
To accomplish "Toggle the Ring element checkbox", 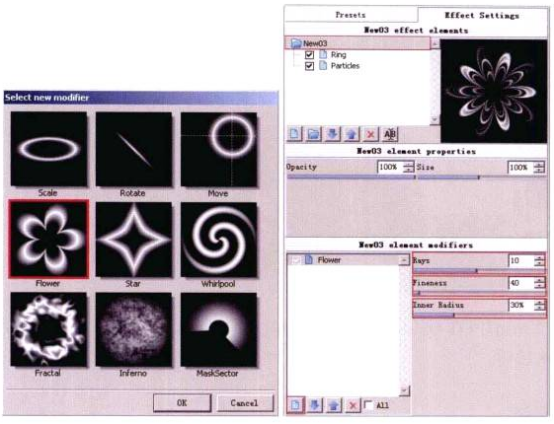I will [309, 55].
